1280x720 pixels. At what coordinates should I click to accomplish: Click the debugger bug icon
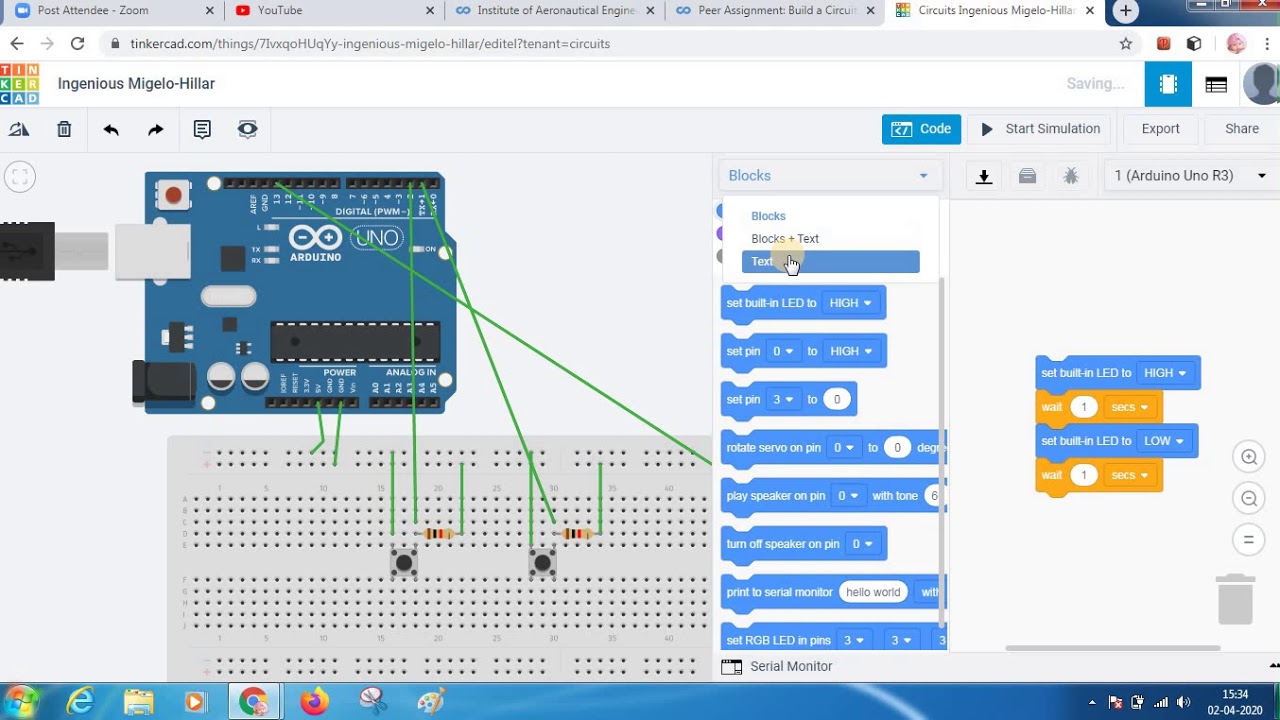[1071, 176]
